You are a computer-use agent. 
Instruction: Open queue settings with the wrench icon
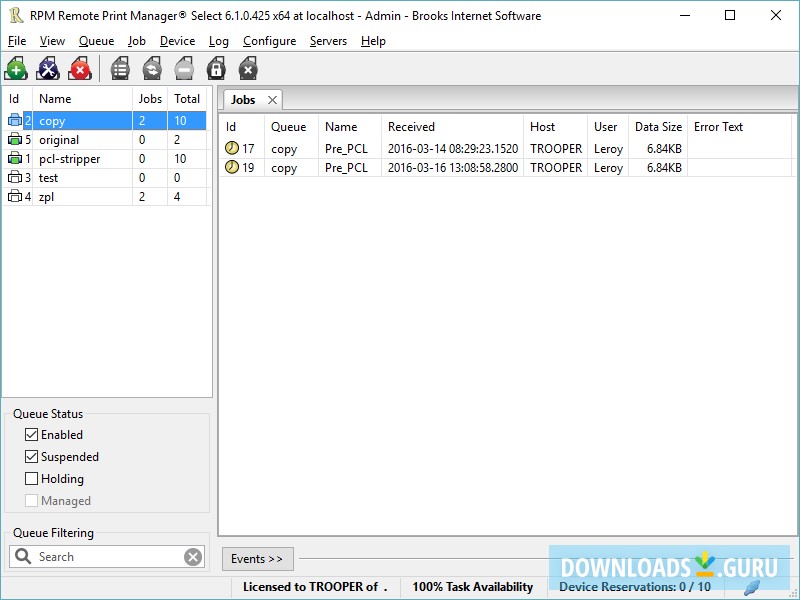[x=47, y=68]
